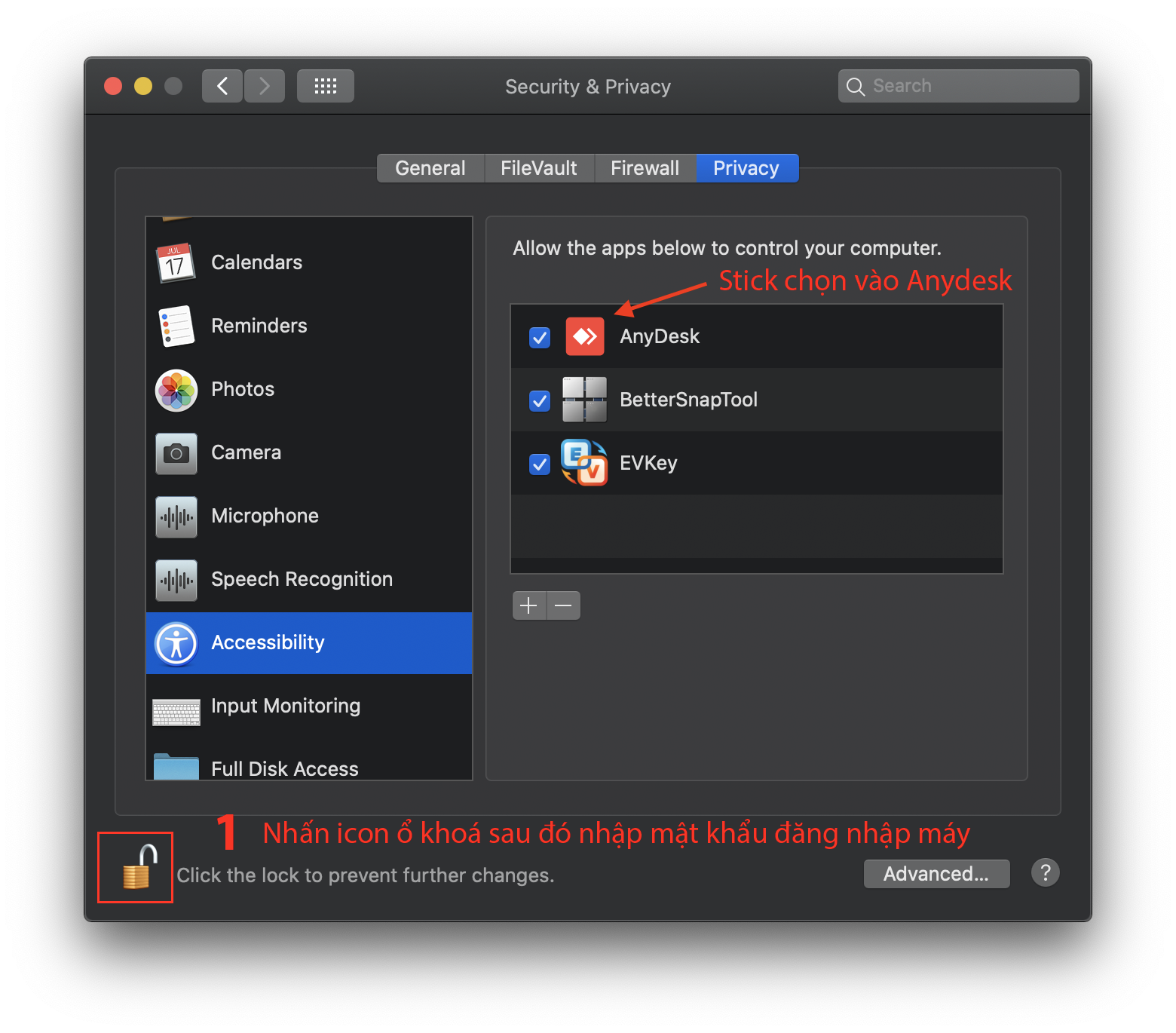The width and height of the screenshot is (1176, 1033).
Task: Choose the Camera privacy category
Action: point(246,453)
